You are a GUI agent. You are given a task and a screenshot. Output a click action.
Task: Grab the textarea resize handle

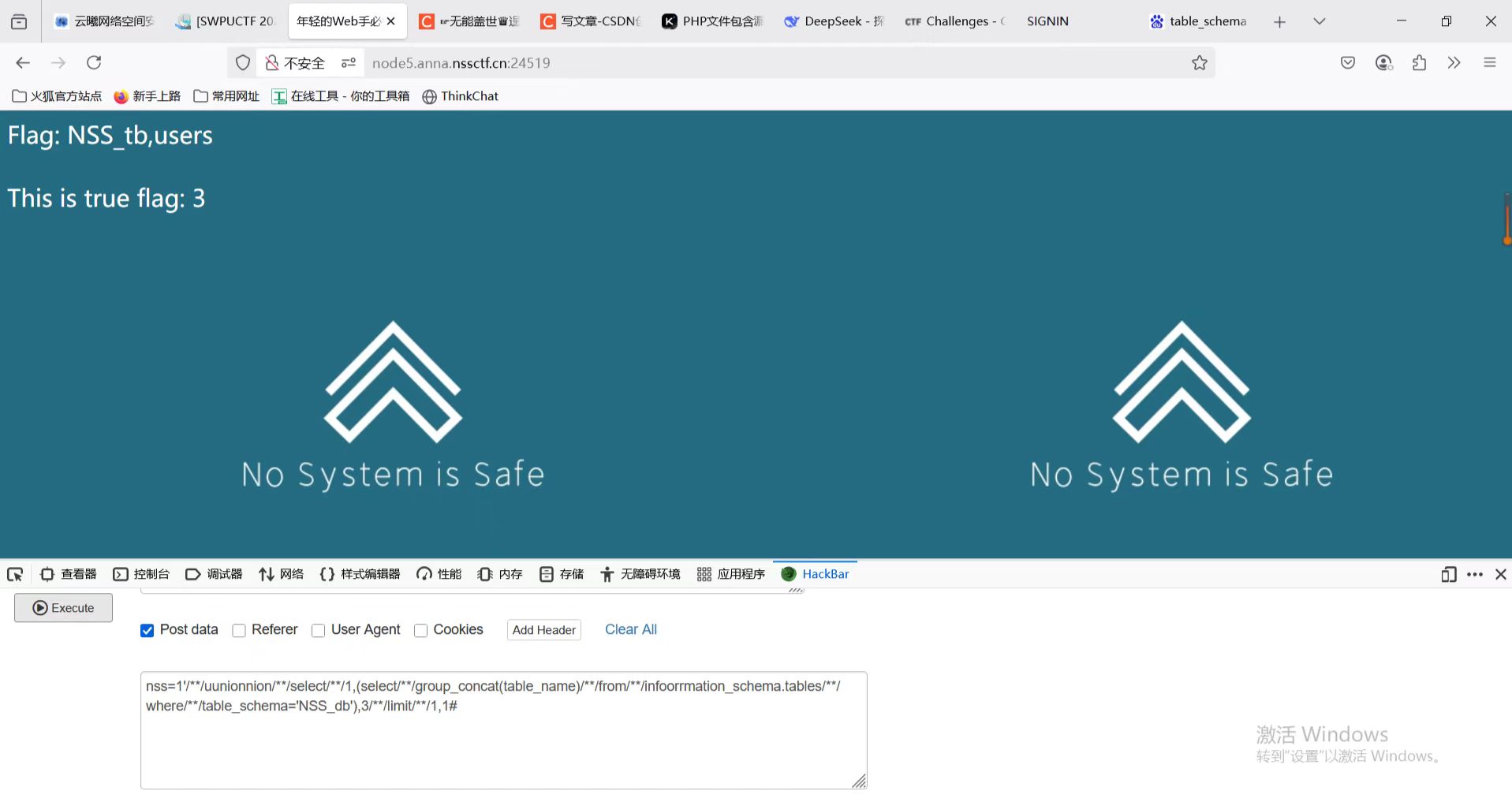(859, 781)
